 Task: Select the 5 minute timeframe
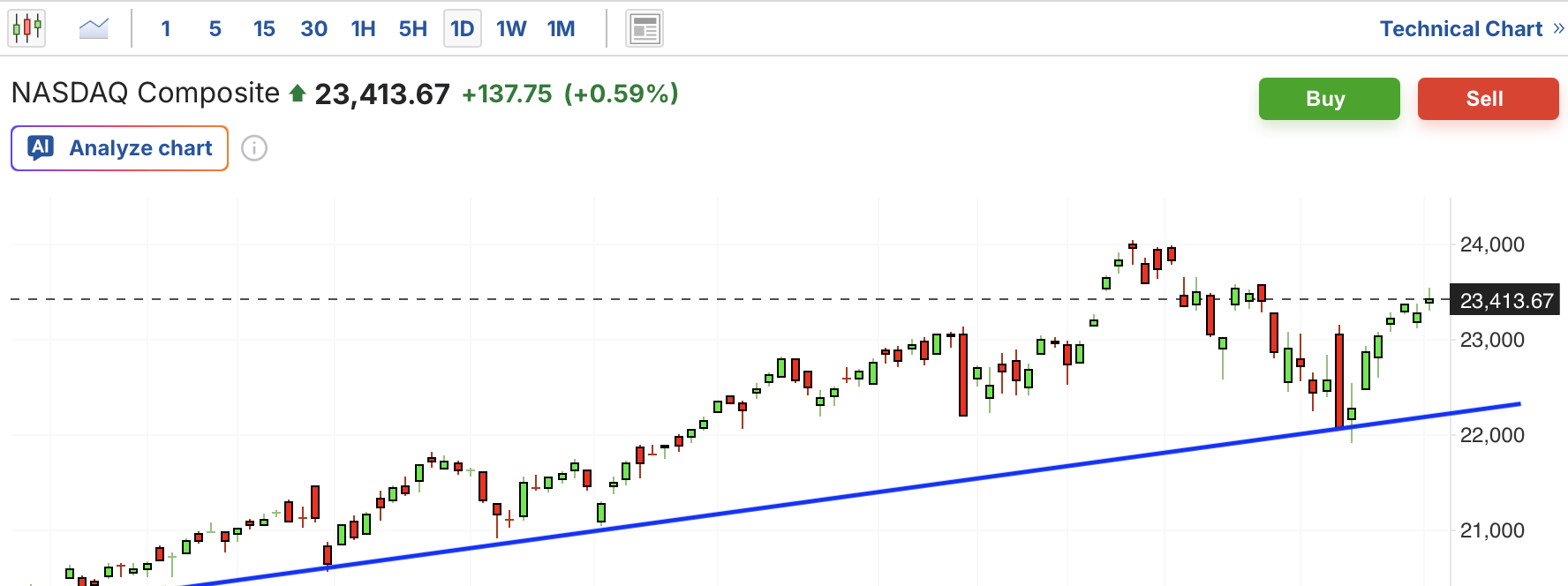(x=215, y=29)
